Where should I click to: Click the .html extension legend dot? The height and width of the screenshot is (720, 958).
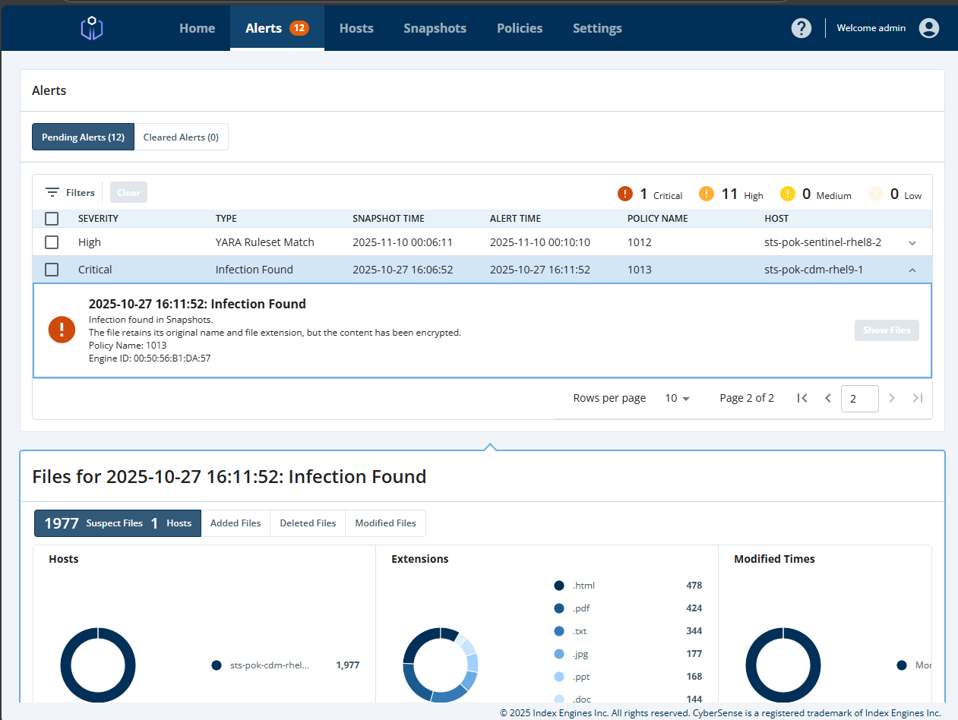(x=558, y=586)
